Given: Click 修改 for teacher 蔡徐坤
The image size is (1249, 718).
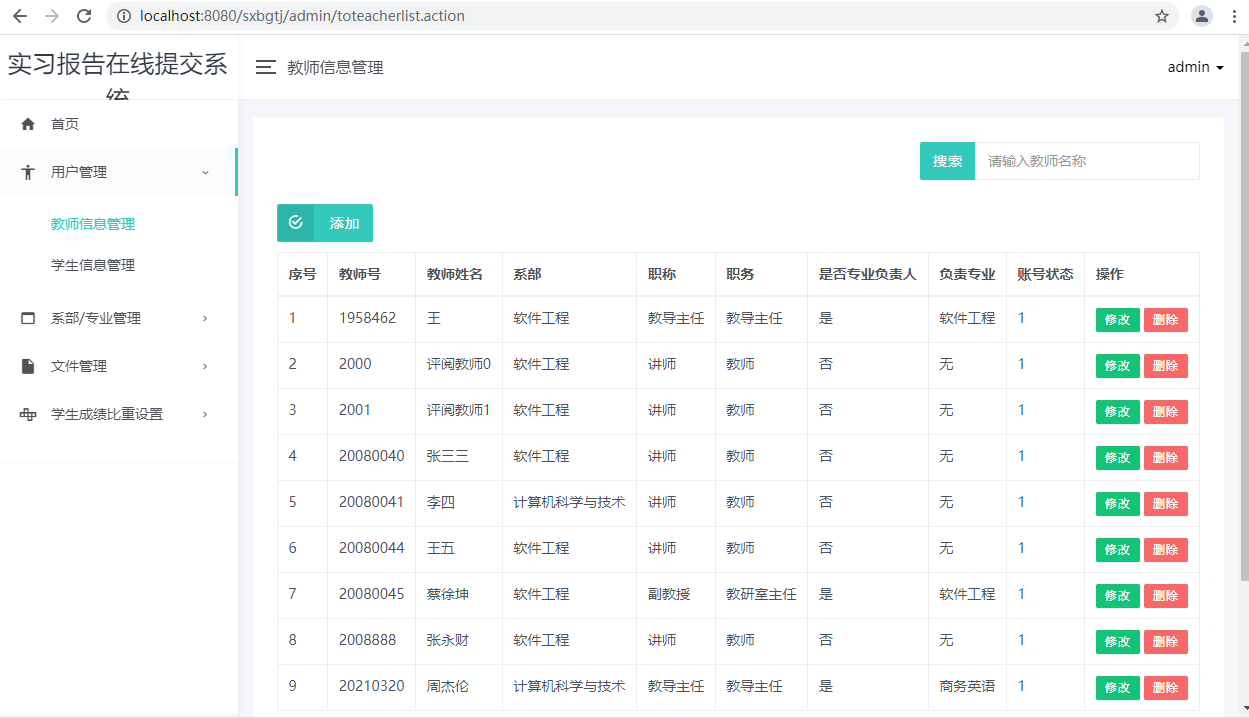Looking at the screenshot, I should (x=1117, y=596).
